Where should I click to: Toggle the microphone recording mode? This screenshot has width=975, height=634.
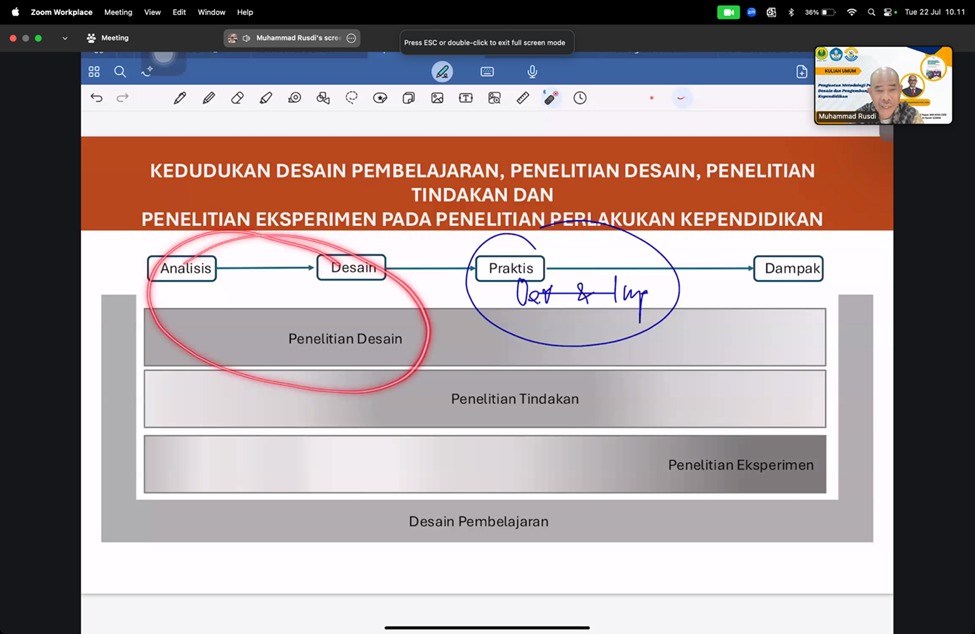[x=532, y=72]
